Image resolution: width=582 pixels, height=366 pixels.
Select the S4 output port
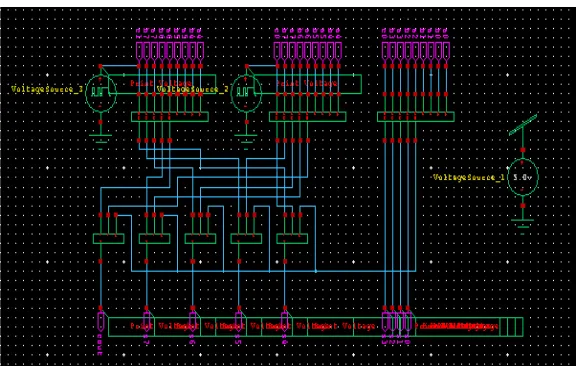point(285,321)
